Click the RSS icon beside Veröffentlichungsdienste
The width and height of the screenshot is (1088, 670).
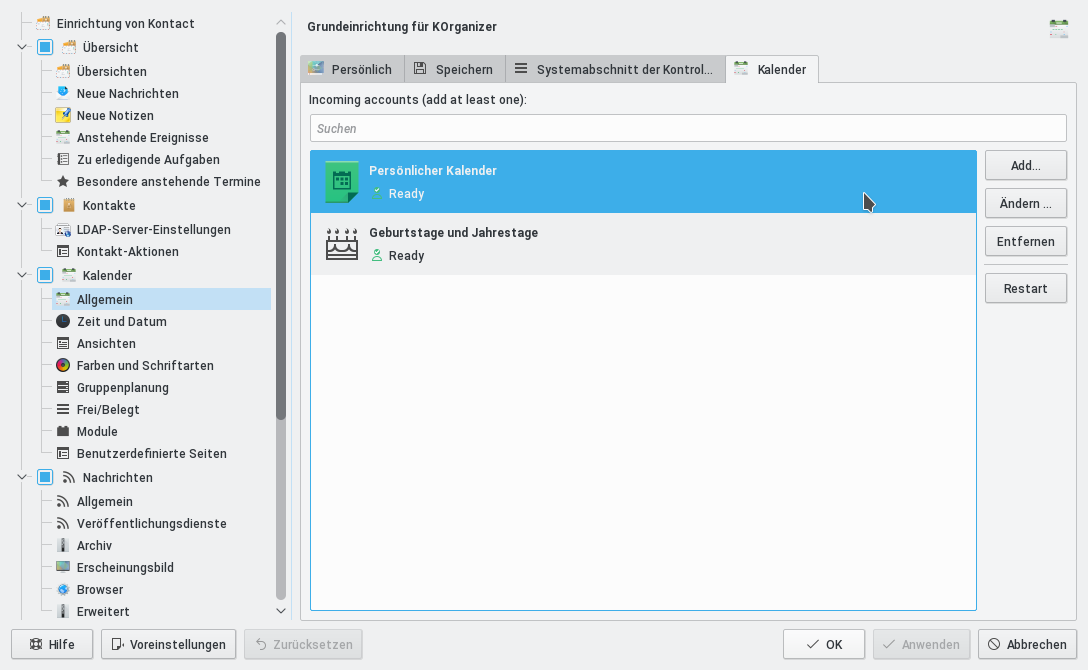click(63, 524)
